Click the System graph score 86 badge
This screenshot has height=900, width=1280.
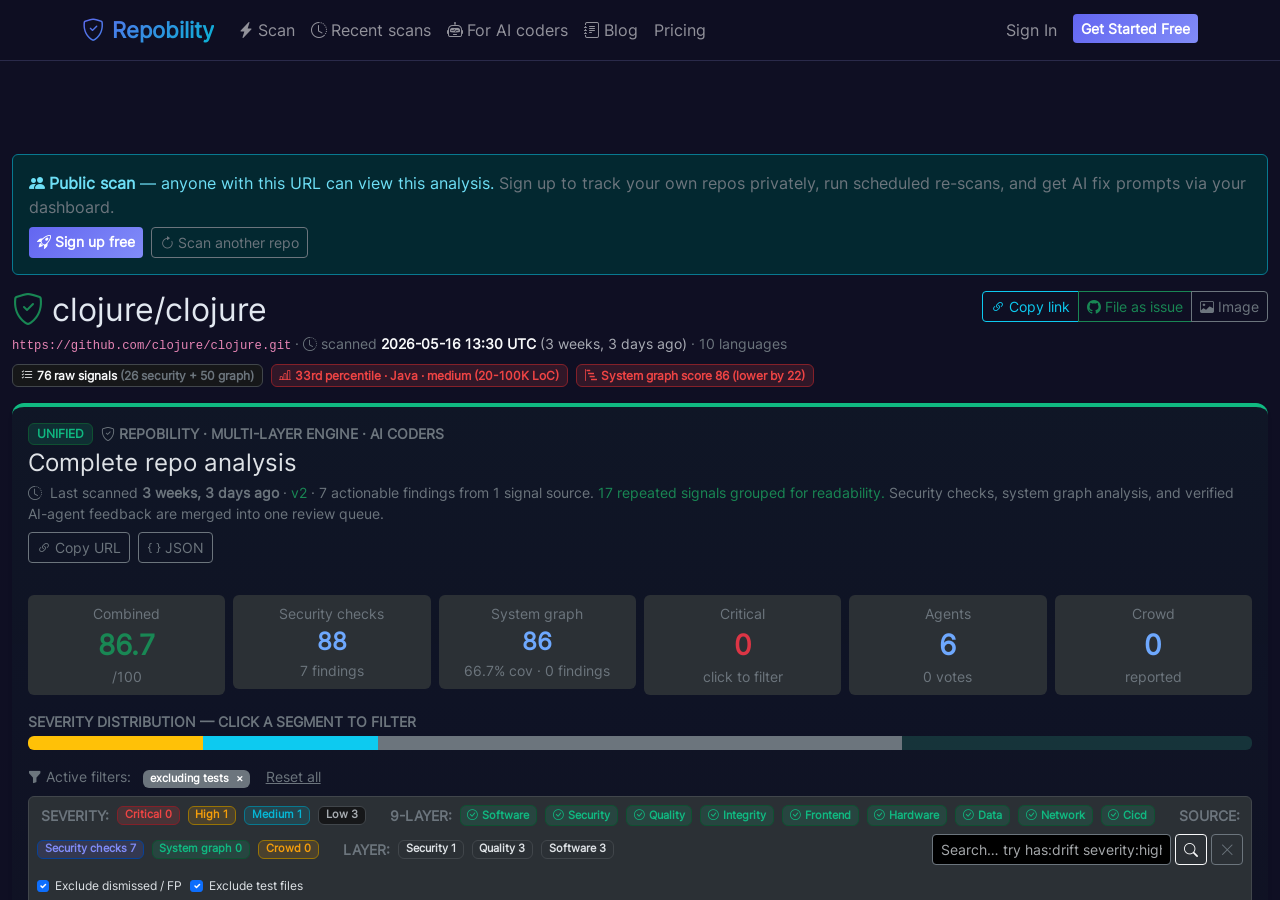pos(695,376)
